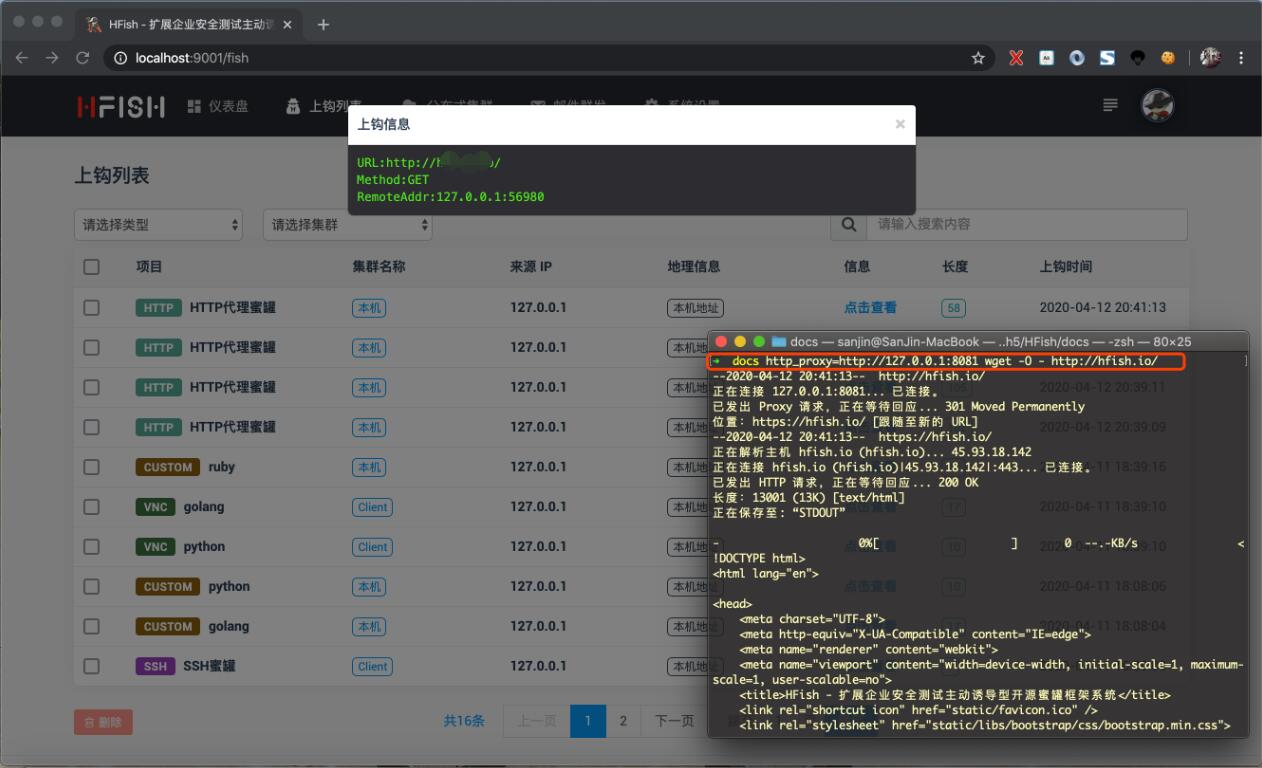Click the red 删除 button
The height and width of the screenshot is (768, 1262).
(103, 722)
